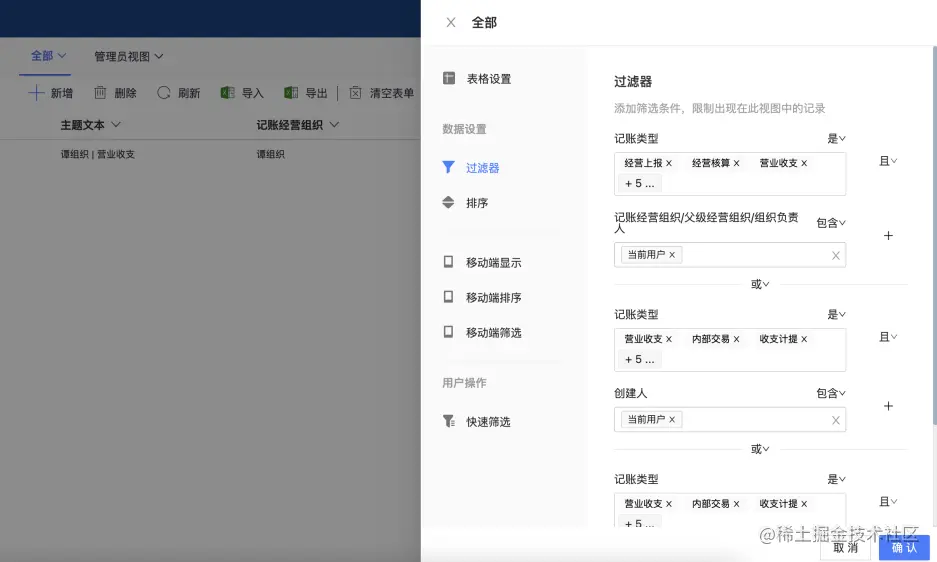Open 移动端显示 mobile display icon

448,262
